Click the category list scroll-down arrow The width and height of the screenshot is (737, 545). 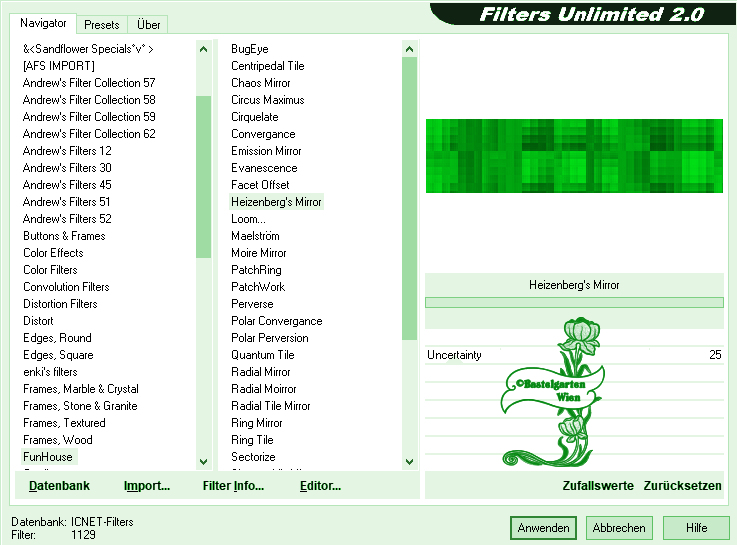204,461
